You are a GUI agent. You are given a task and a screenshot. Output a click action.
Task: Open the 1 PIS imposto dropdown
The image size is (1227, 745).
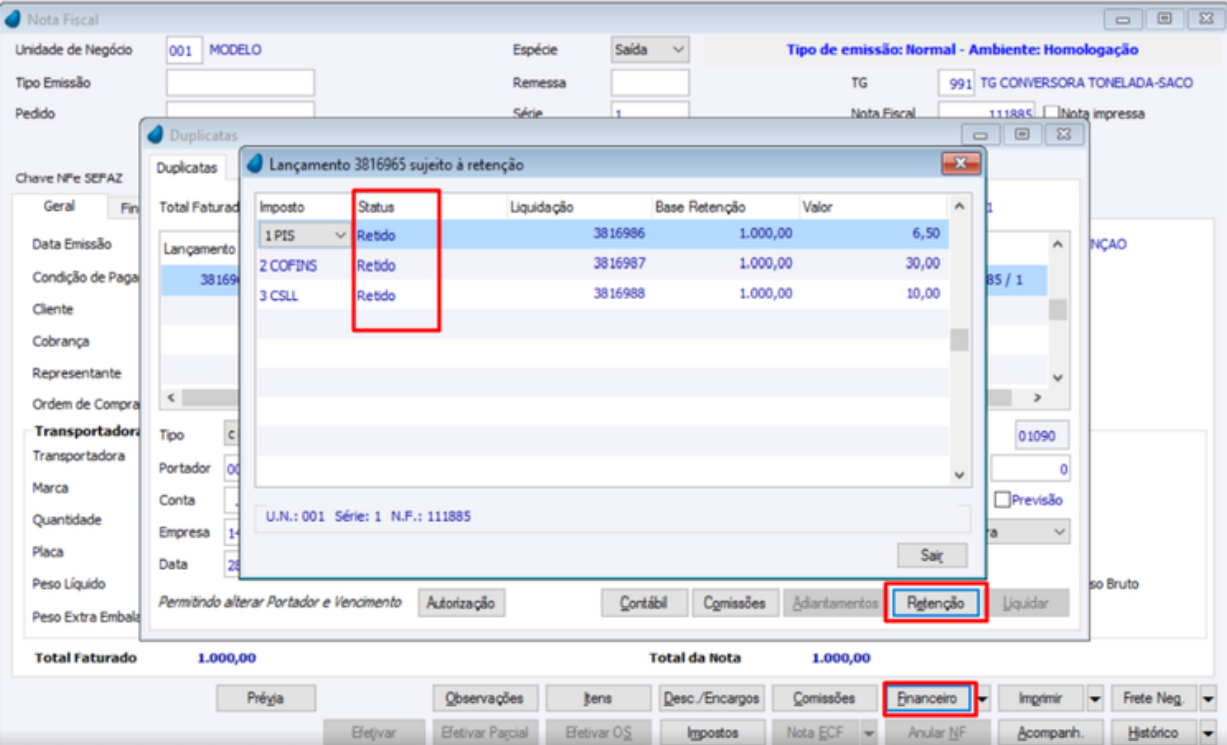coord(303,235)
